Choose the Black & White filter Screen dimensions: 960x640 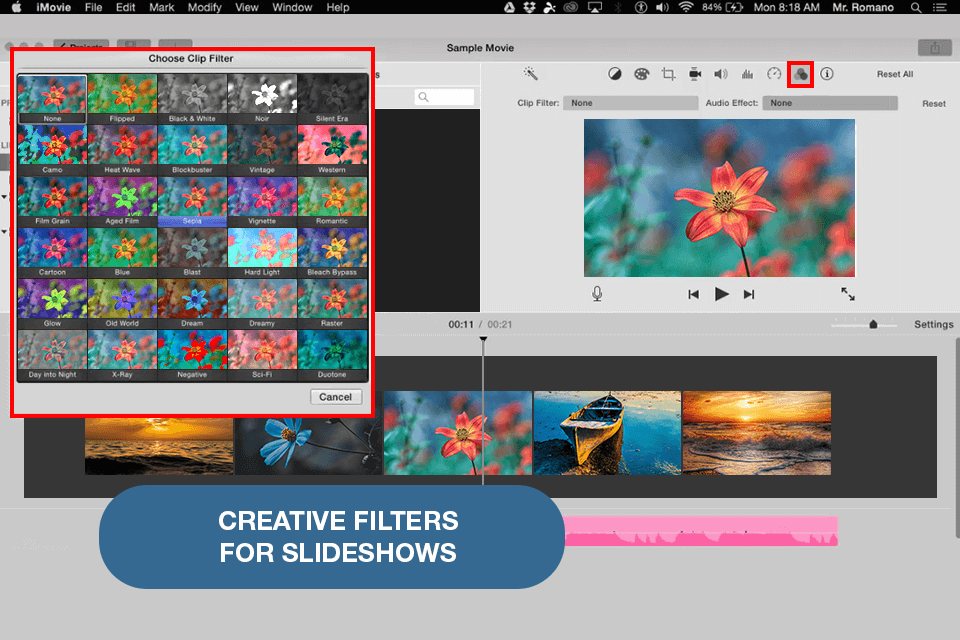pos(192,99)
